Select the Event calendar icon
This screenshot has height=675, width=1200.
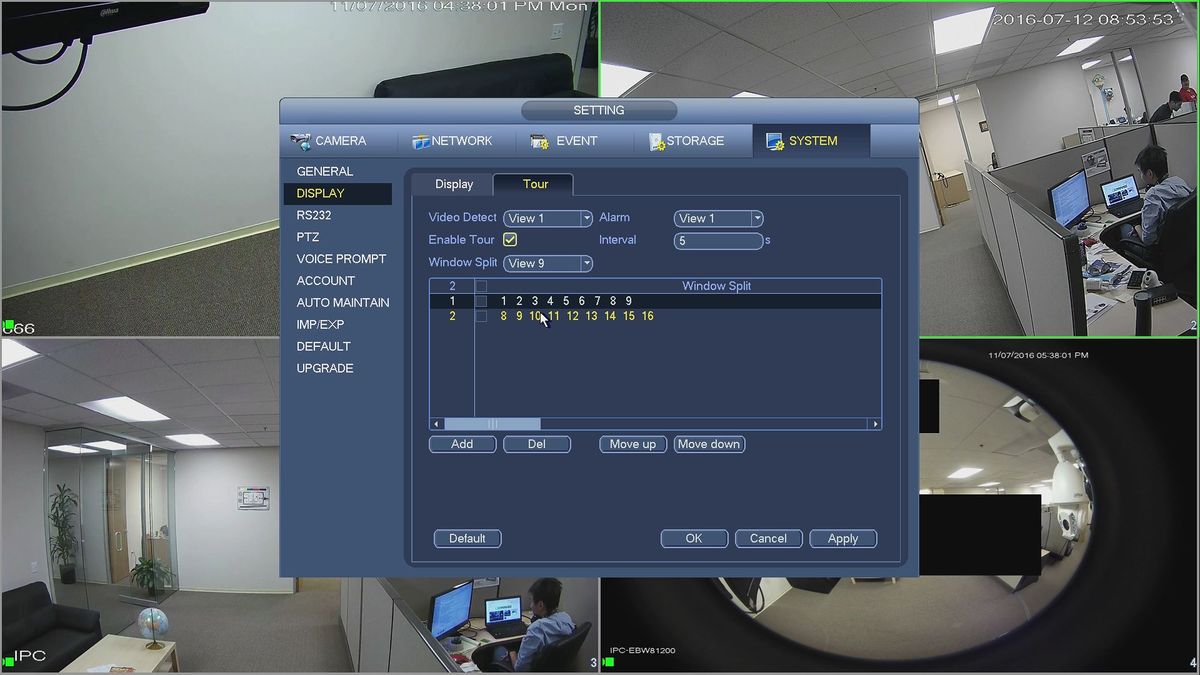pos(540,141)
